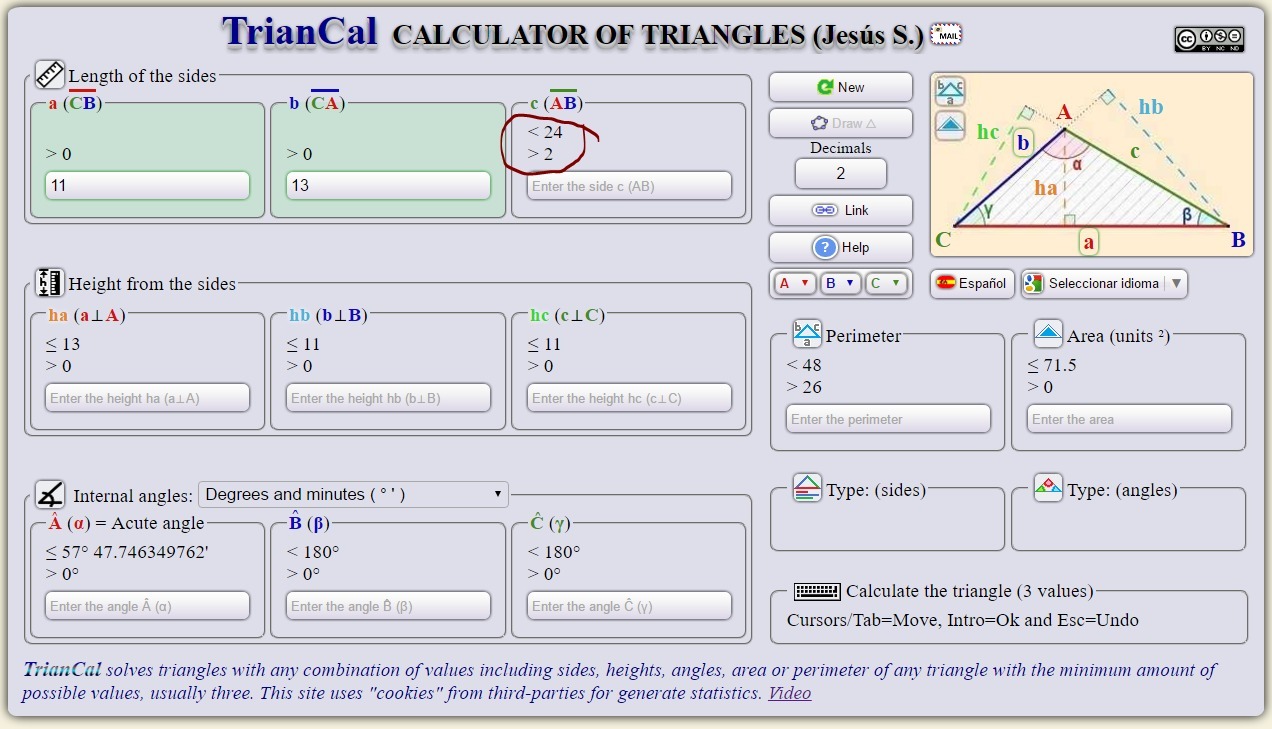Focus the Enter the perimeter field
This screenshot has width=1272, height=729.
pos(888,419)
